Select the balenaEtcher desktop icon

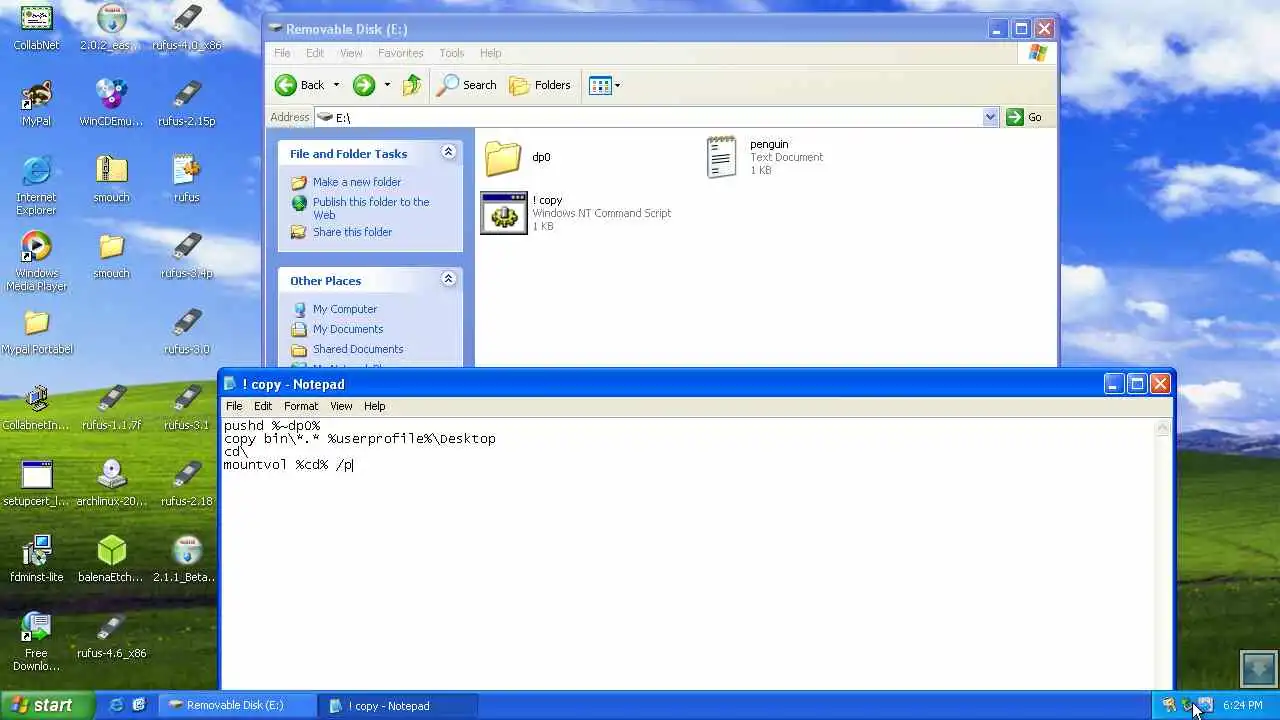point(111,559)
